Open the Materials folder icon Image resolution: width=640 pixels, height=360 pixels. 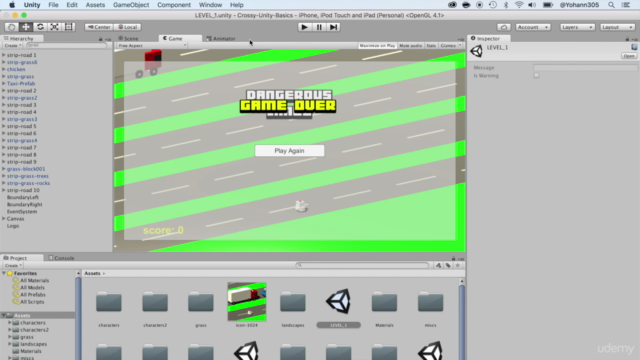(384, 302)
